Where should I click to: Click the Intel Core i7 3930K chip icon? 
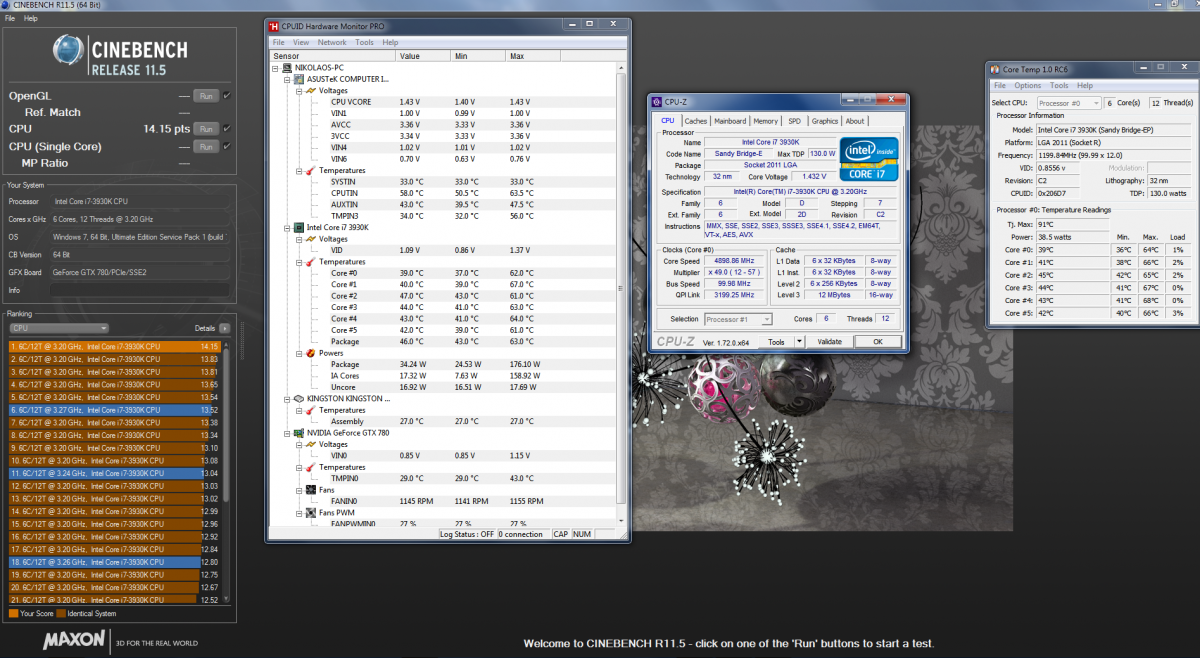(x=299, y=227)
